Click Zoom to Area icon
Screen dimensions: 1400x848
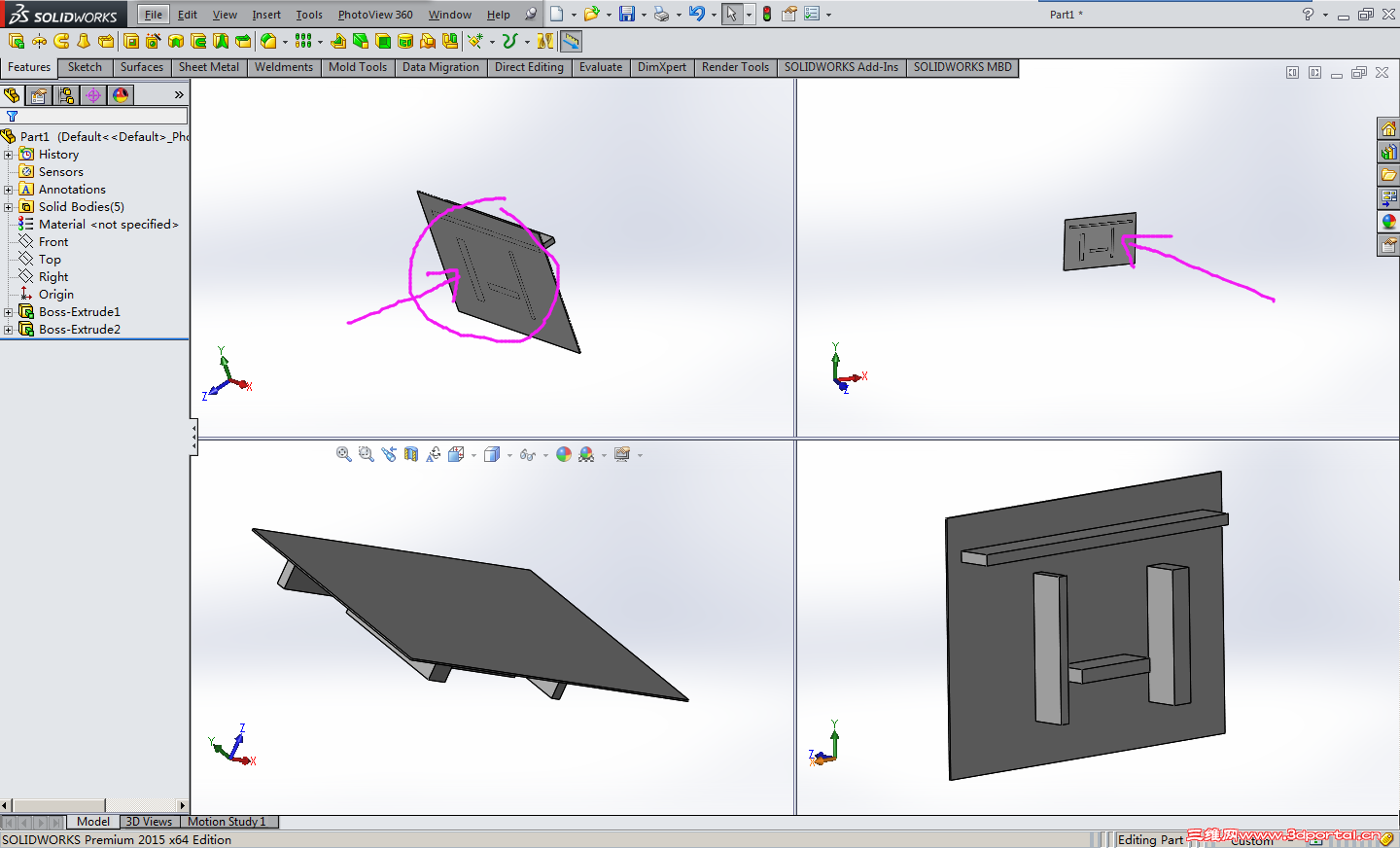[x=366, y=454]
